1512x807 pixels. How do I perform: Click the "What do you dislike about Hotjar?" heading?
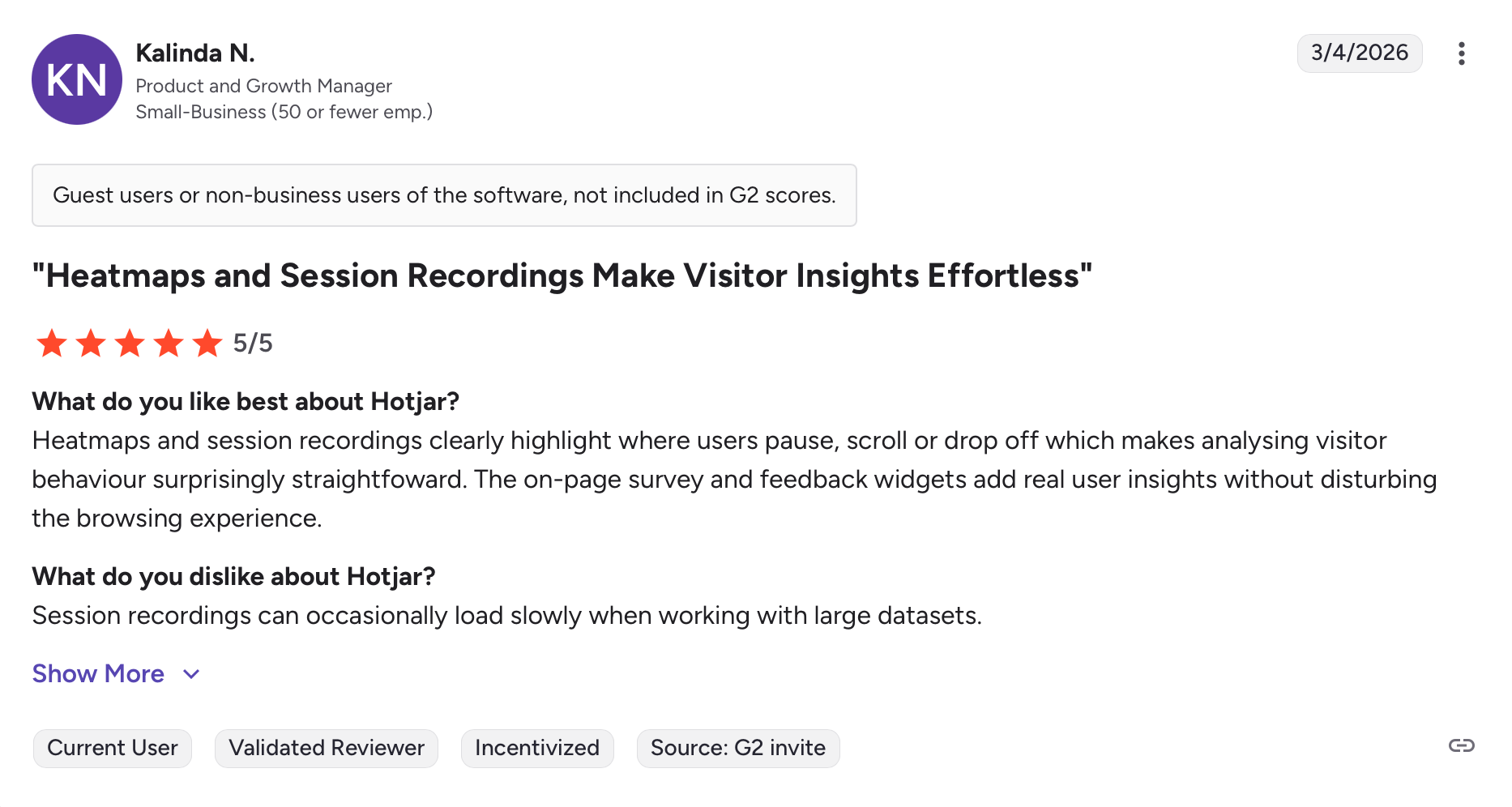tap(233, 577)
